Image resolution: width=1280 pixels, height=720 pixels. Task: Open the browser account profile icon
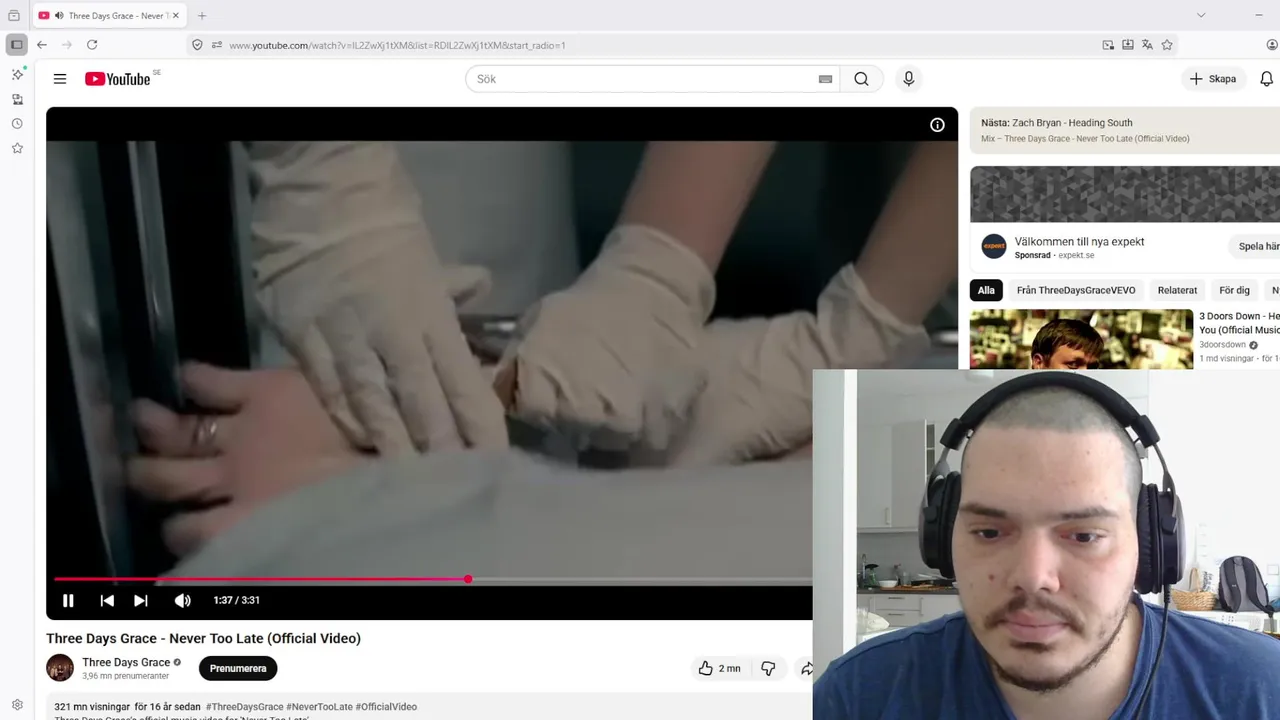pyautogui.click(x=1272, y=45)
